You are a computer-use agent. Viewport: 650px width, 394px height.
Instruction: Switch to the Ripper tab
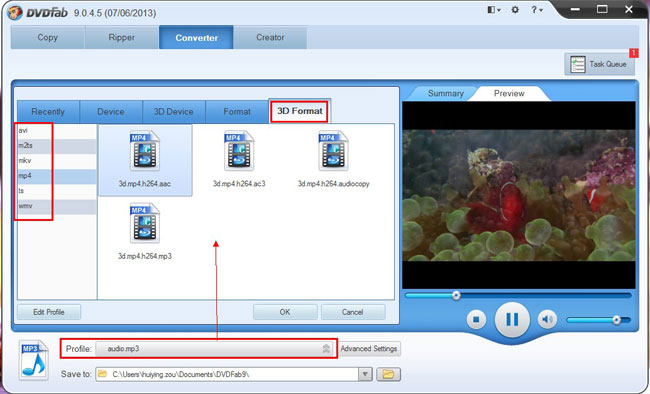(x=121, y=37)
